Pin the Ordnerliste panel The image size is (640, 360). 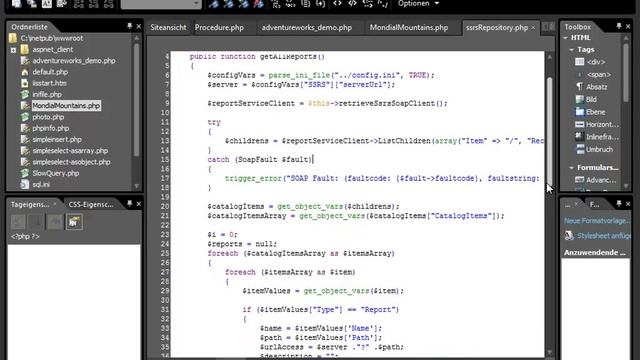[x=129, y=26]
